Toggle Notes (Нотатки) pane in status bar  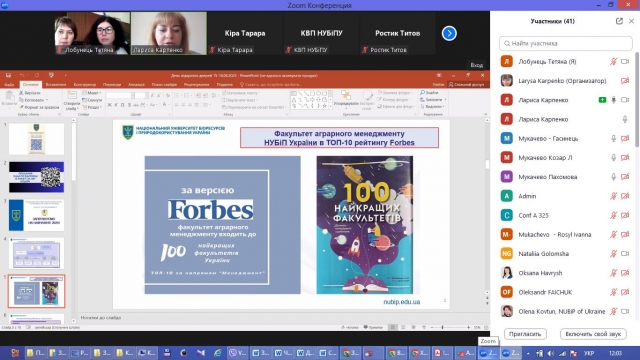[x=349, y=327]
